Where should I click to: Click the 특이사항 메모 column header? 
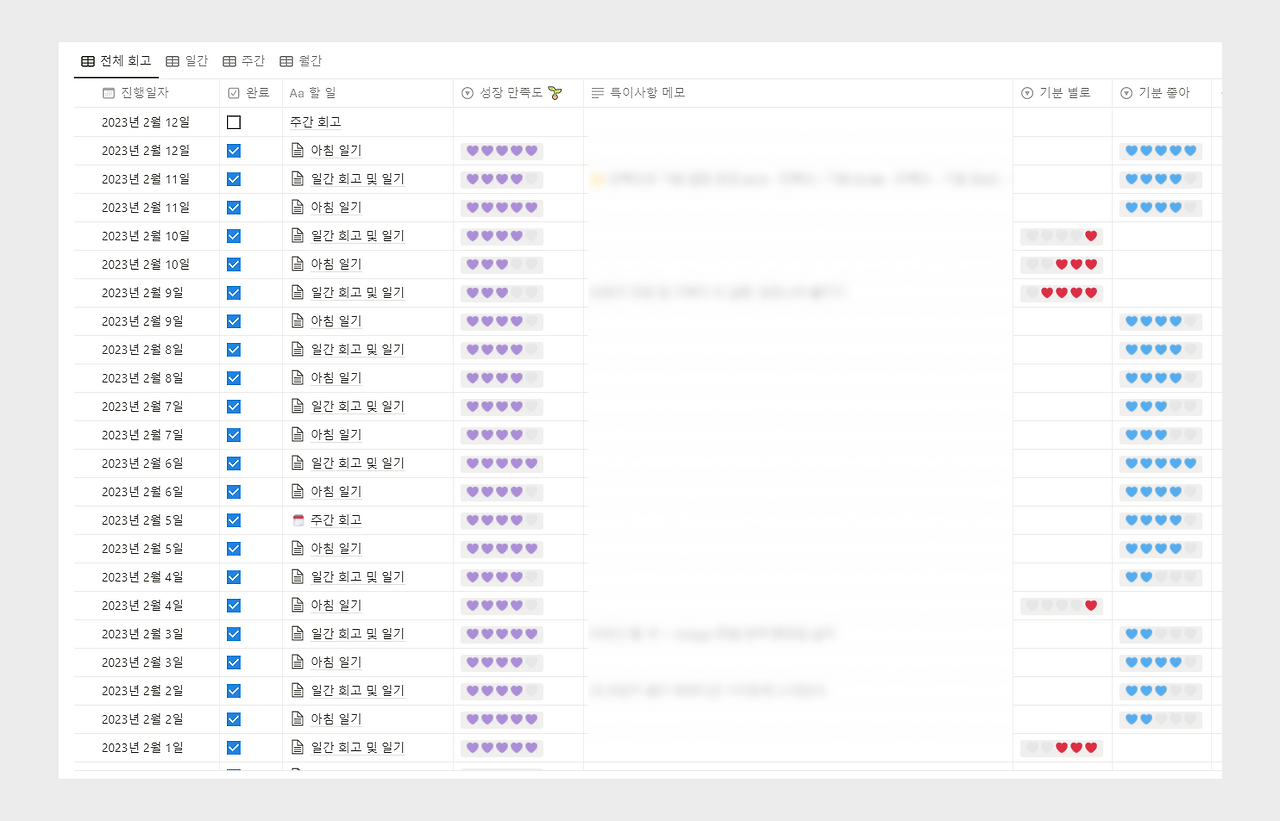[798, 93]
